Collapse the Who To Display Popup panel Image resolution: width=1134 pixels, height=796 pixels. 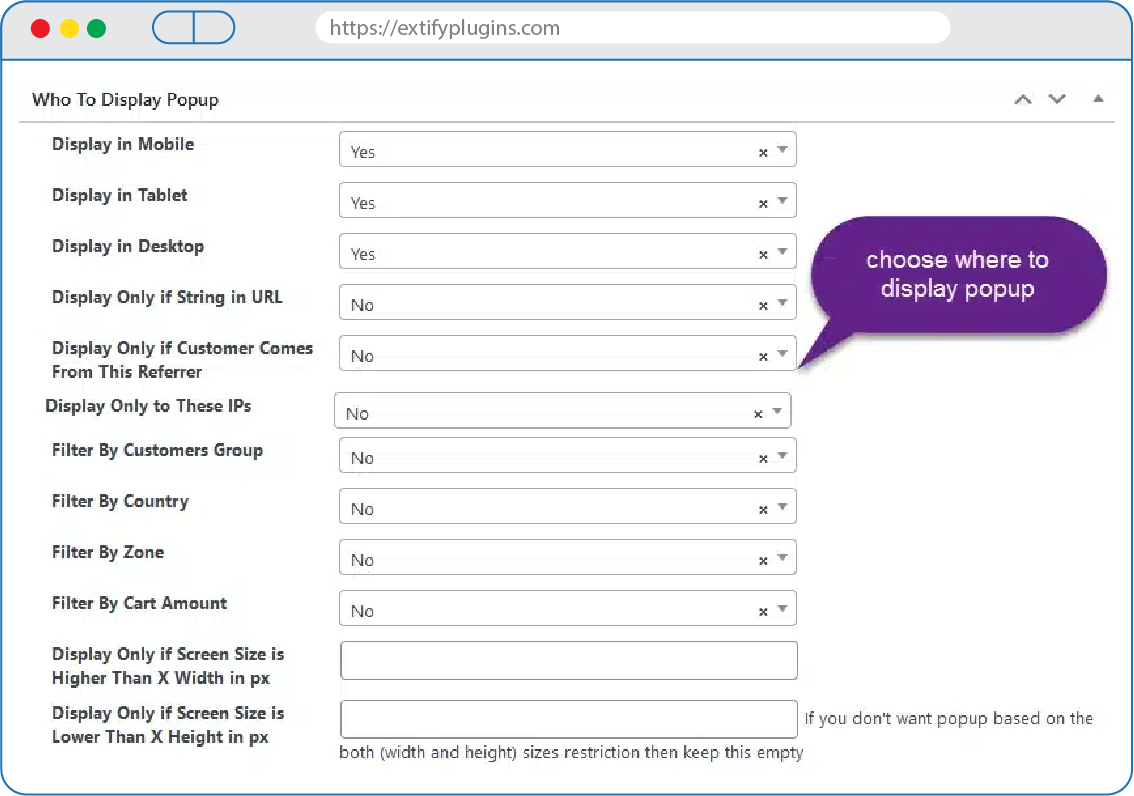pos(1098,99)
